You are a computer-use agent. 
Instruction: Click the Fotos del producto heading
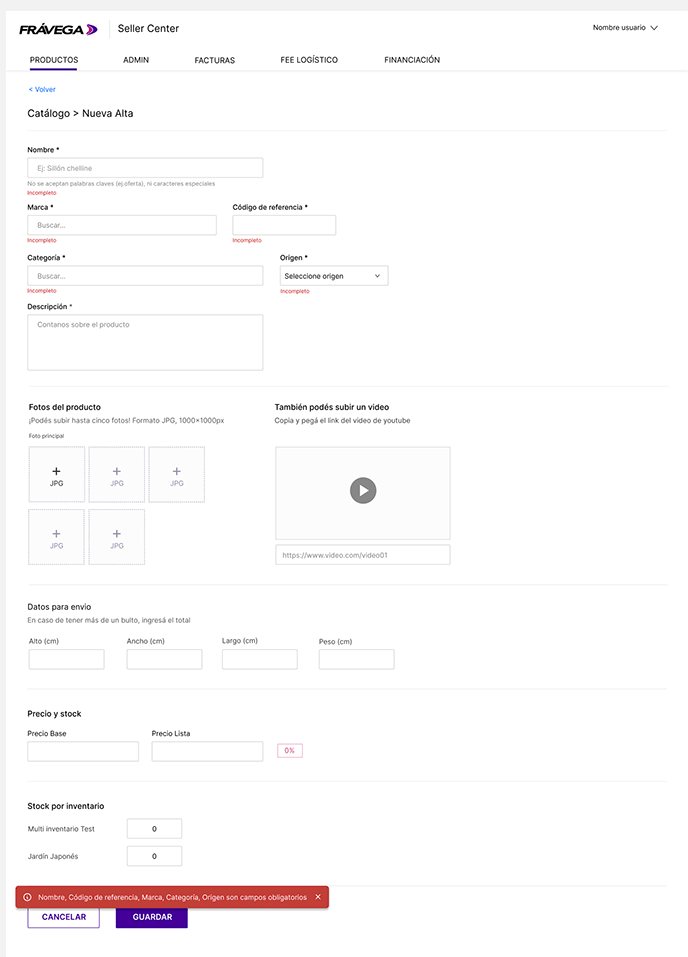pyautogui.click(x=65, y=407)
